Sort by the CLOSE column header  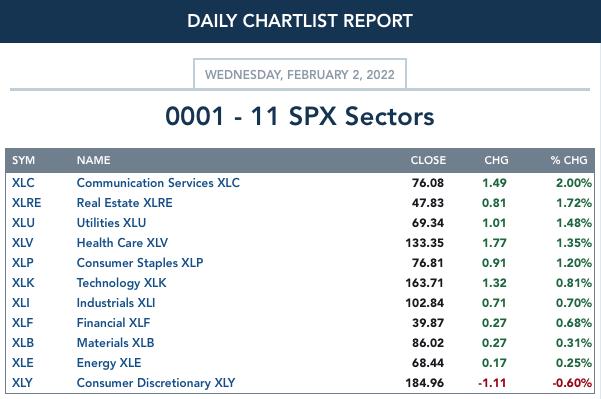[428, 160]
